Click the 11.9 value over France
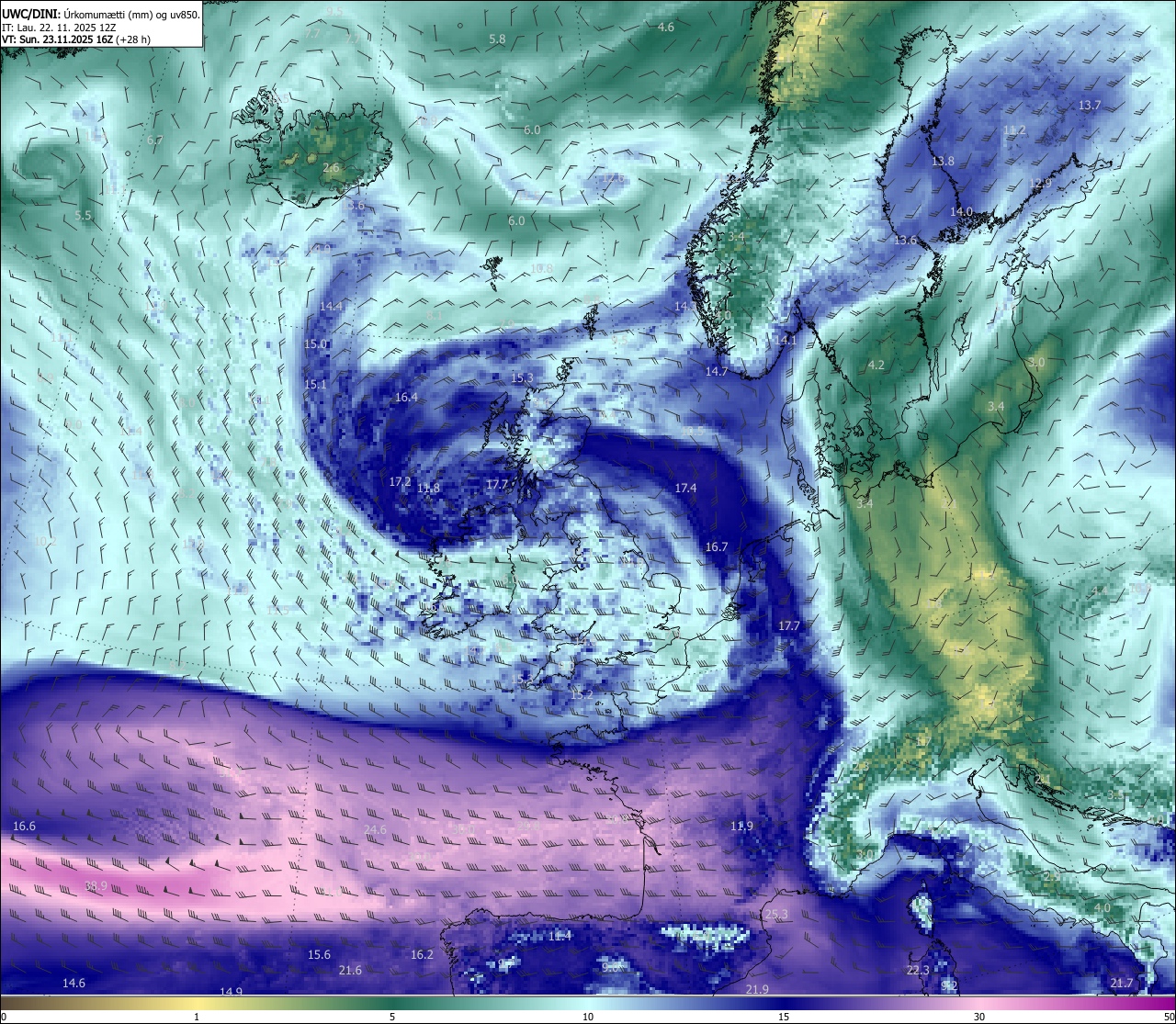 click(741, 827)
